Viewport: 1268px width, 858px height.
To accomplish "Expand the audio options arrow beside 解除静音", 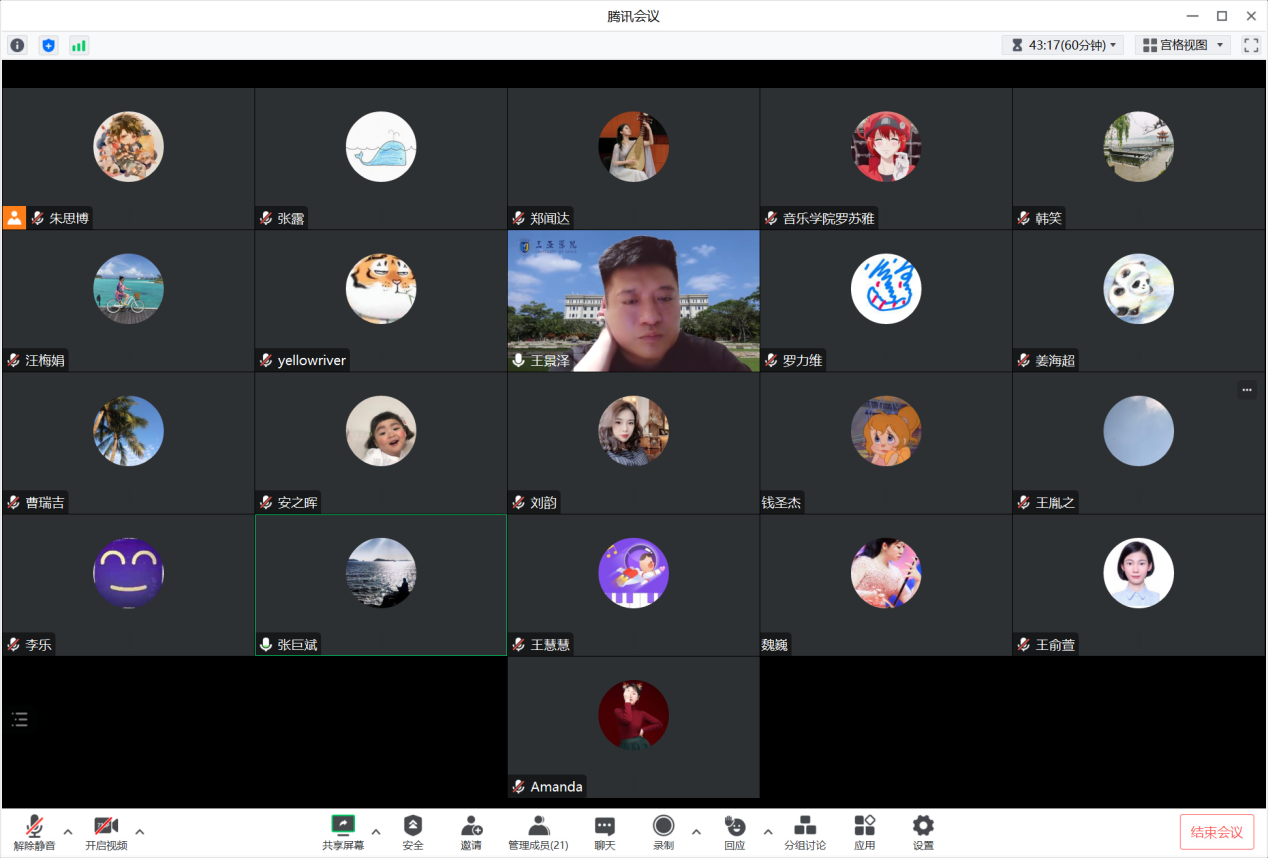I will 68,831.
